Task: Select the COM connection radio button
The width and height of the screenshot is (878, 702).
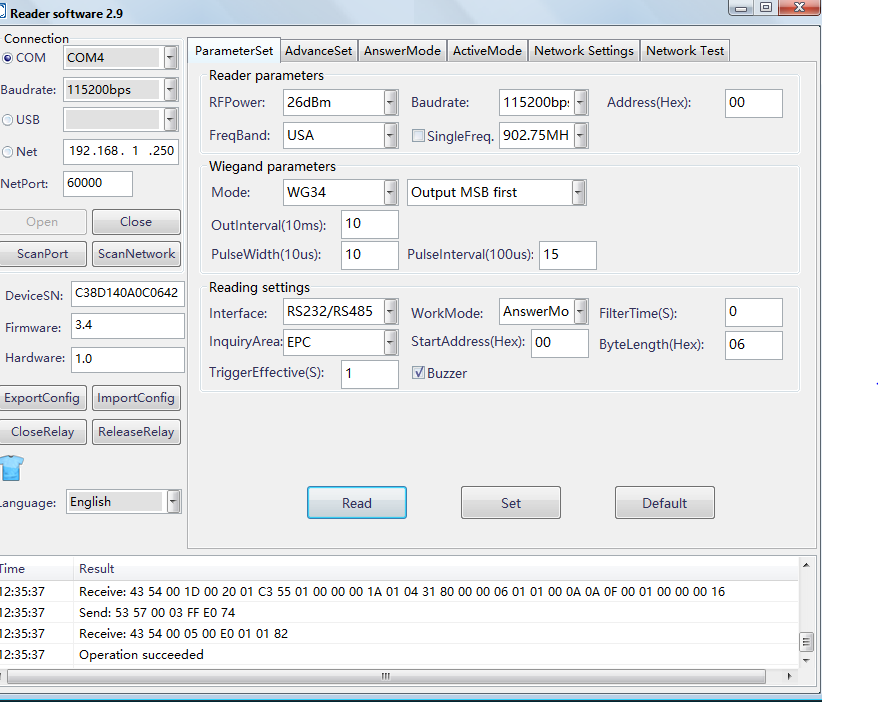Action: [x=10, y=57]
